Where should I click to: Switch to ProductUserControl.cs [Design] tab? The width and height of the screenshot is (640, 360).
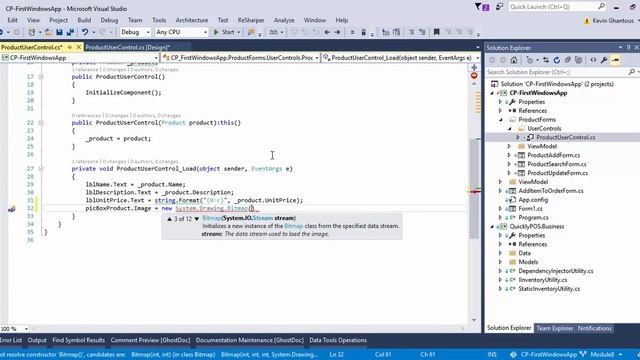coord(127,47)
